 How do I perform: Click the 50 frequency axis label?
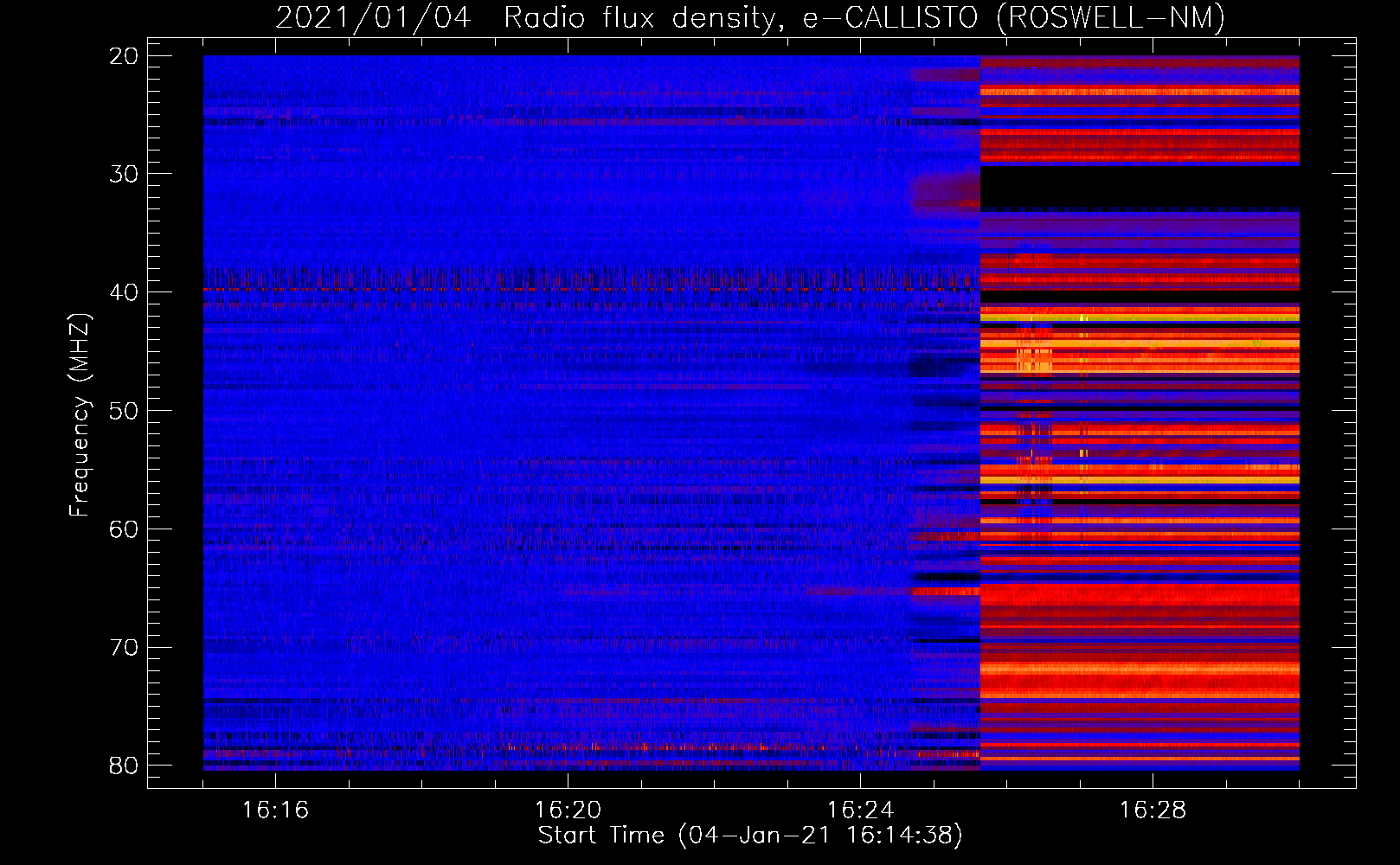125,411
